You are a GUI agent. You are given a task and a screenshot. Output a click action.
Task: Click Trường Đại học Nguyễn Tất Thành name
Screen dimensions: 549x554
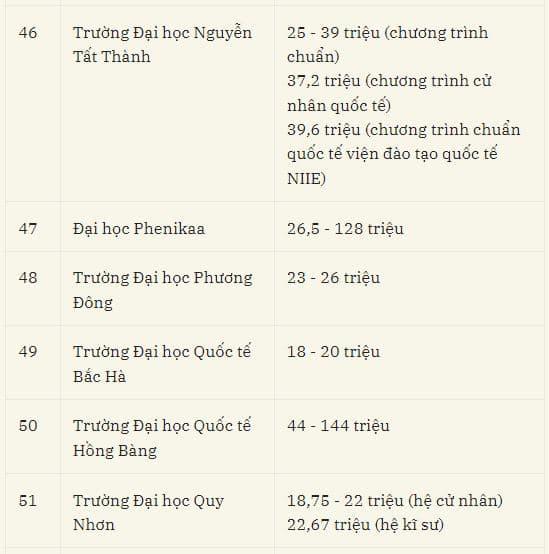click(x=163, y=45)
